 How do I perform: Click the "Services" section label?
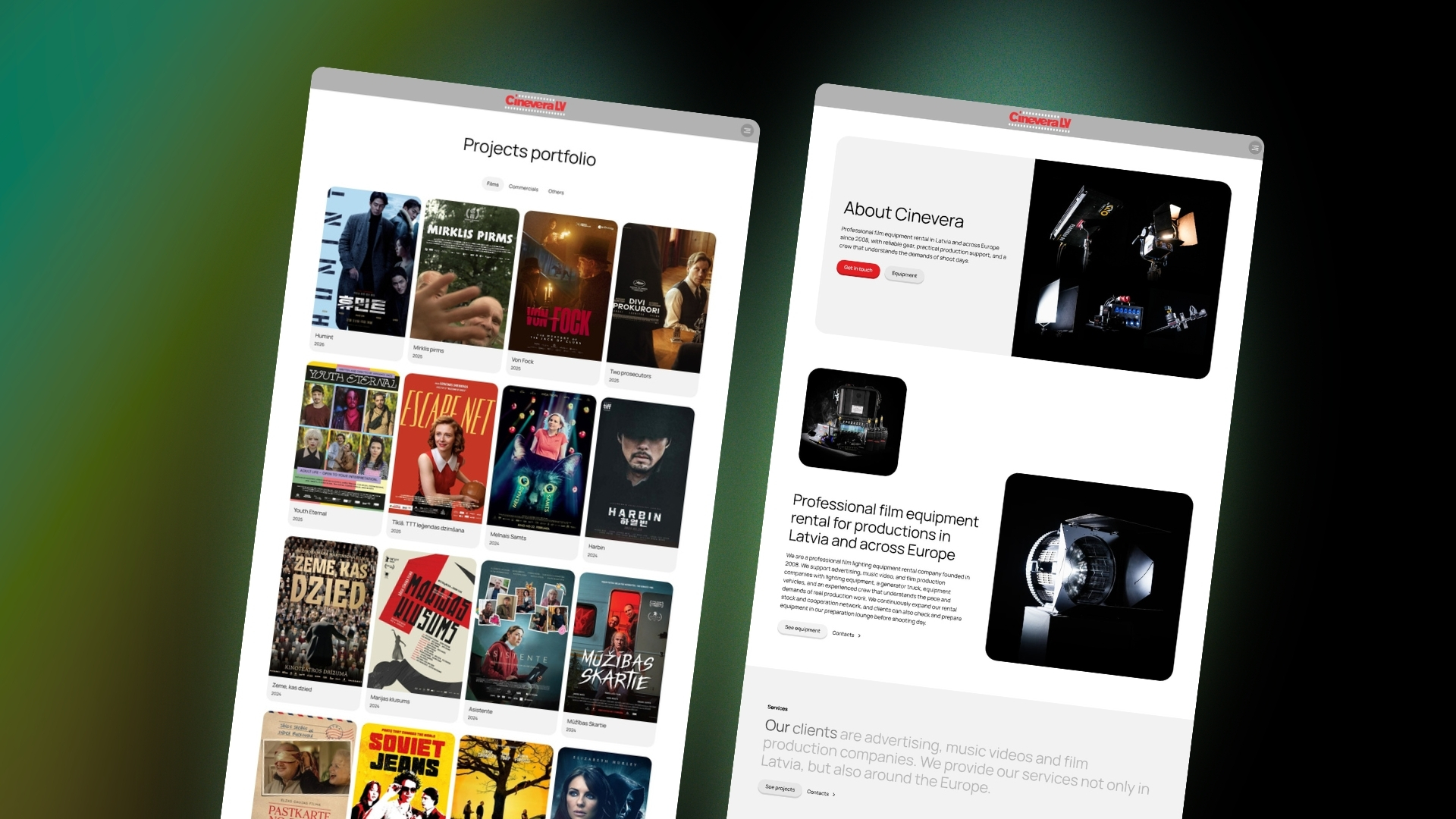point(777,708)
